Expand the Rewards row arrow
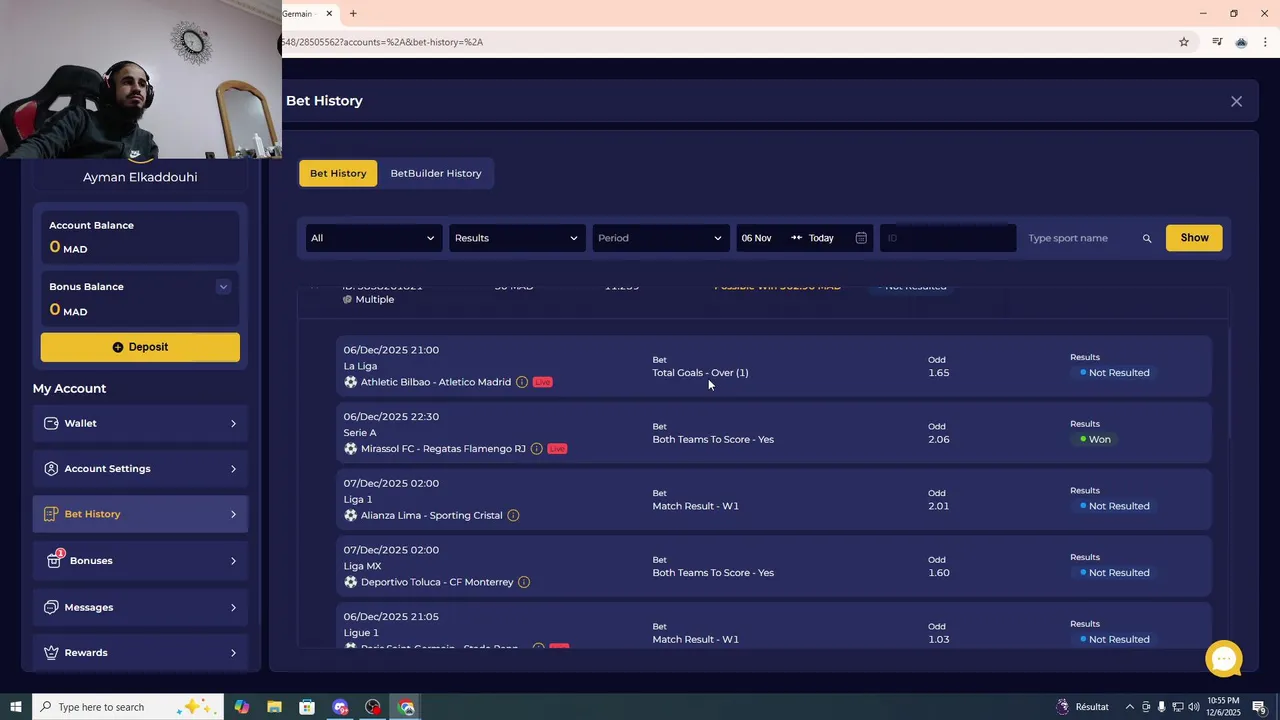This screenshot has height=720, width=1280. 233,652
